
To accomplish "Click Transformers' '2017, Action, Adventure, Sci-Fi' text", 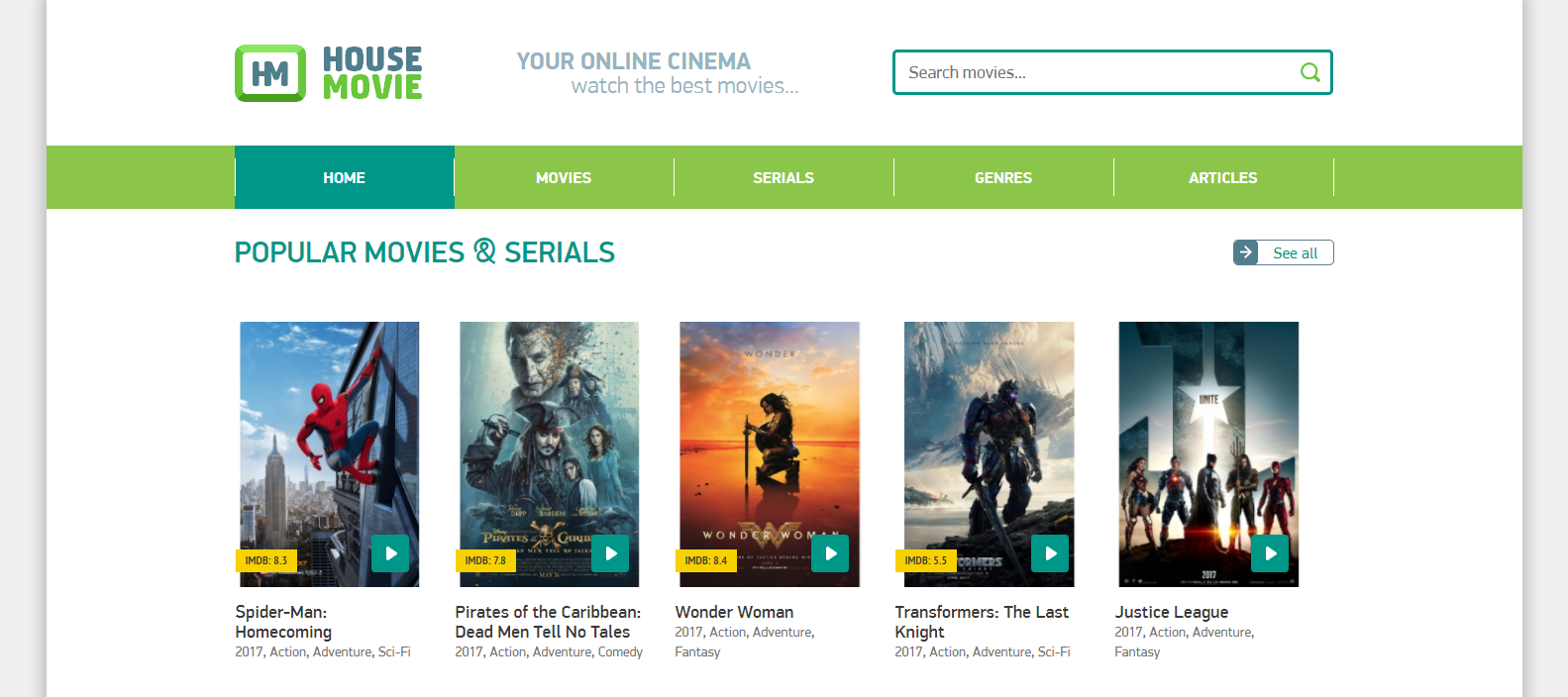I will tap(983, 651).
